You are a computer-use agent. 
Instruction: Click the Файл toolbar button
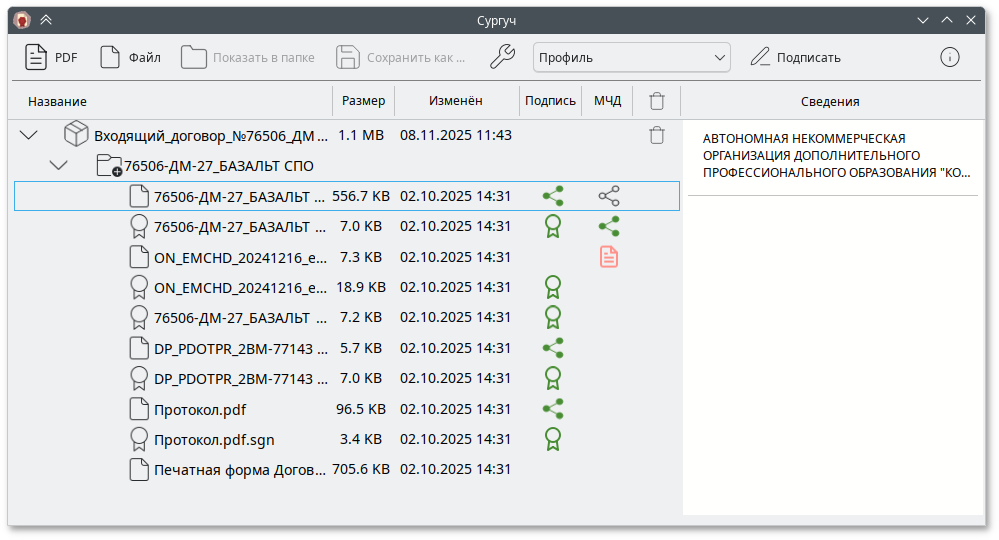(x=130, y=57)
